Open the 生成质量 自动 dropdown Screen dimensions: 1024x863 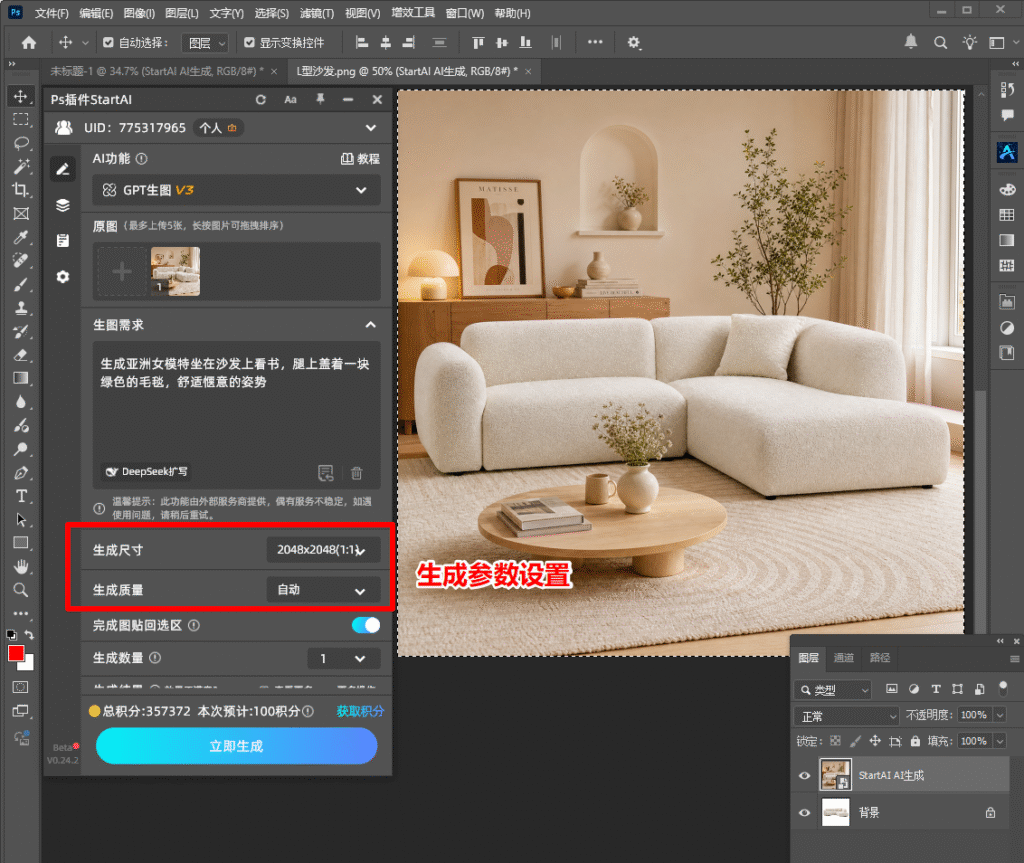pyautogui.click(x=323, y=590)
